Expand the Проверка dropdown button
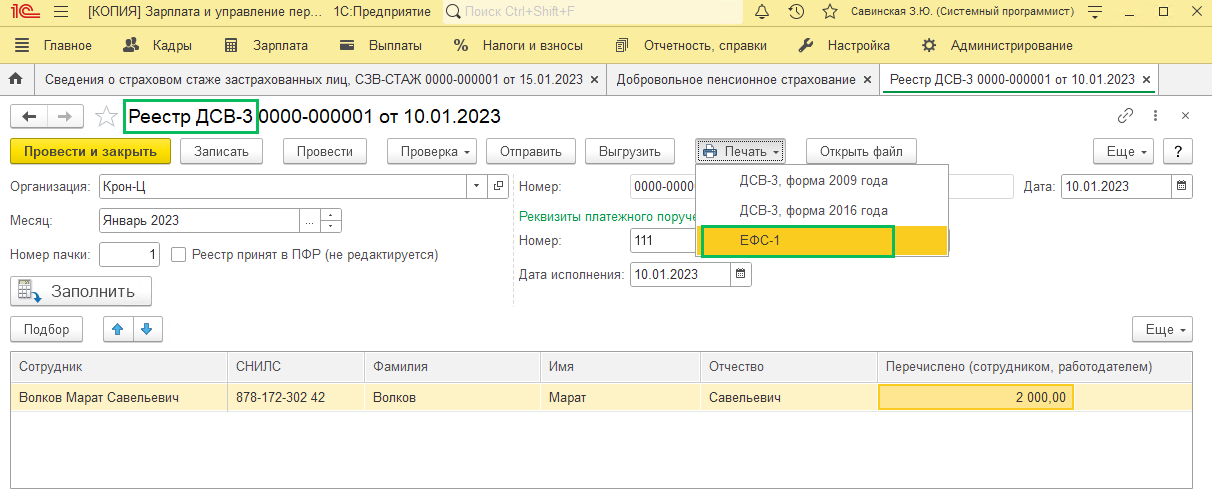1212x496 pixels. (x=432, y=152)
